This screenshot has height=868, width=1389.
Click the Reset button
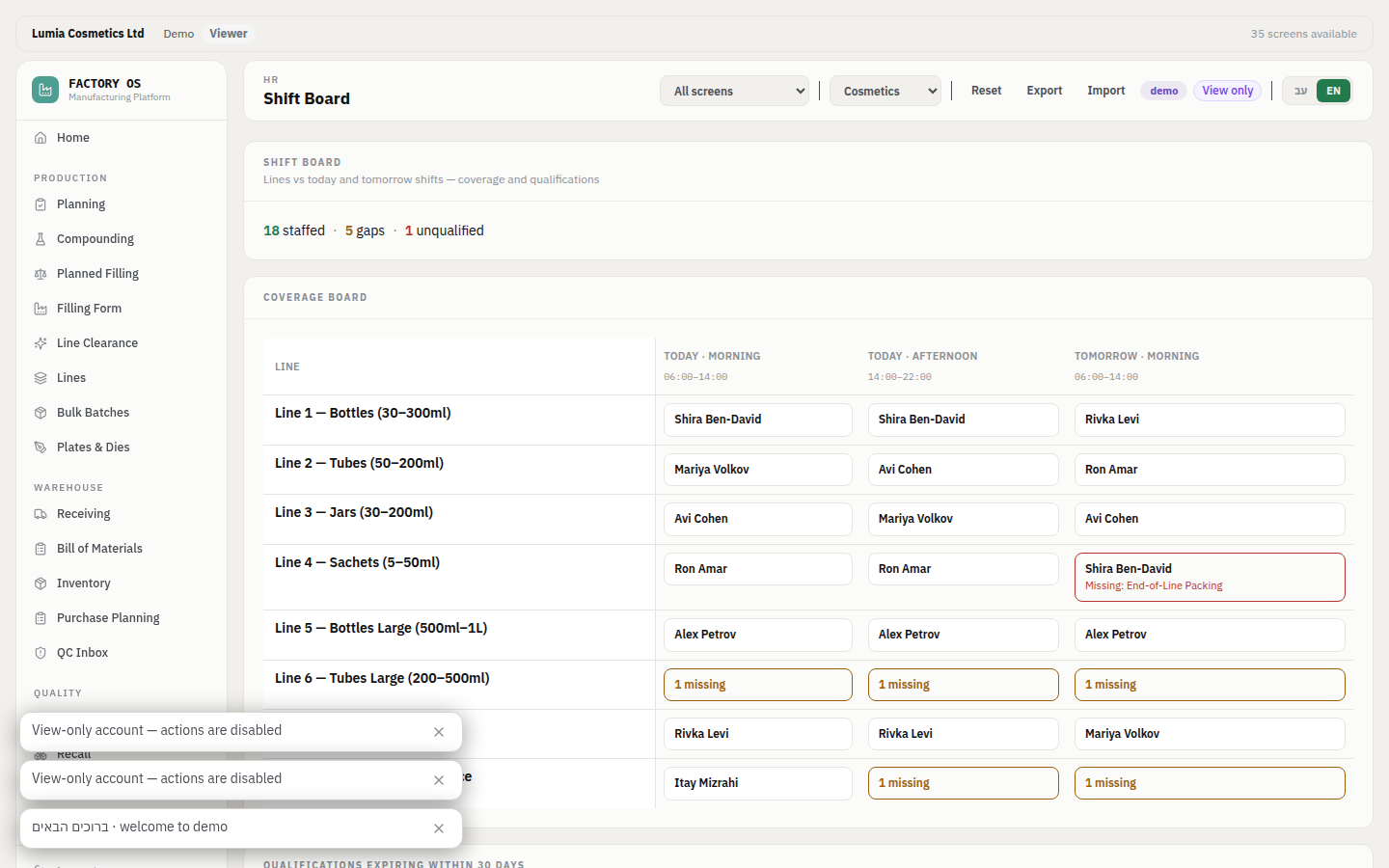point(986,91)
